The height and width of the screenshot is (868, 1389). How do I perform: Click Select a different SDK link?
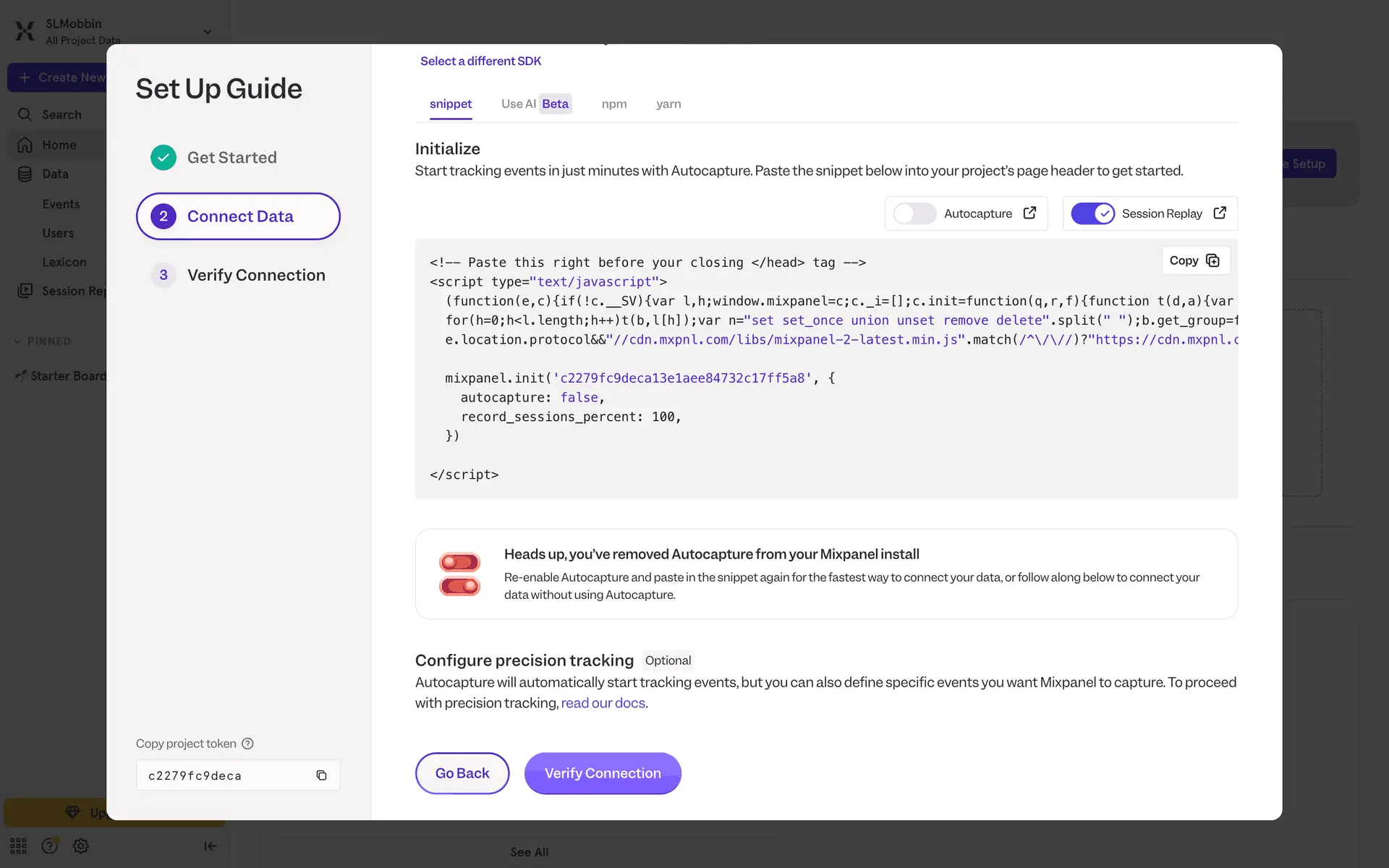click(x=480, y=61)
